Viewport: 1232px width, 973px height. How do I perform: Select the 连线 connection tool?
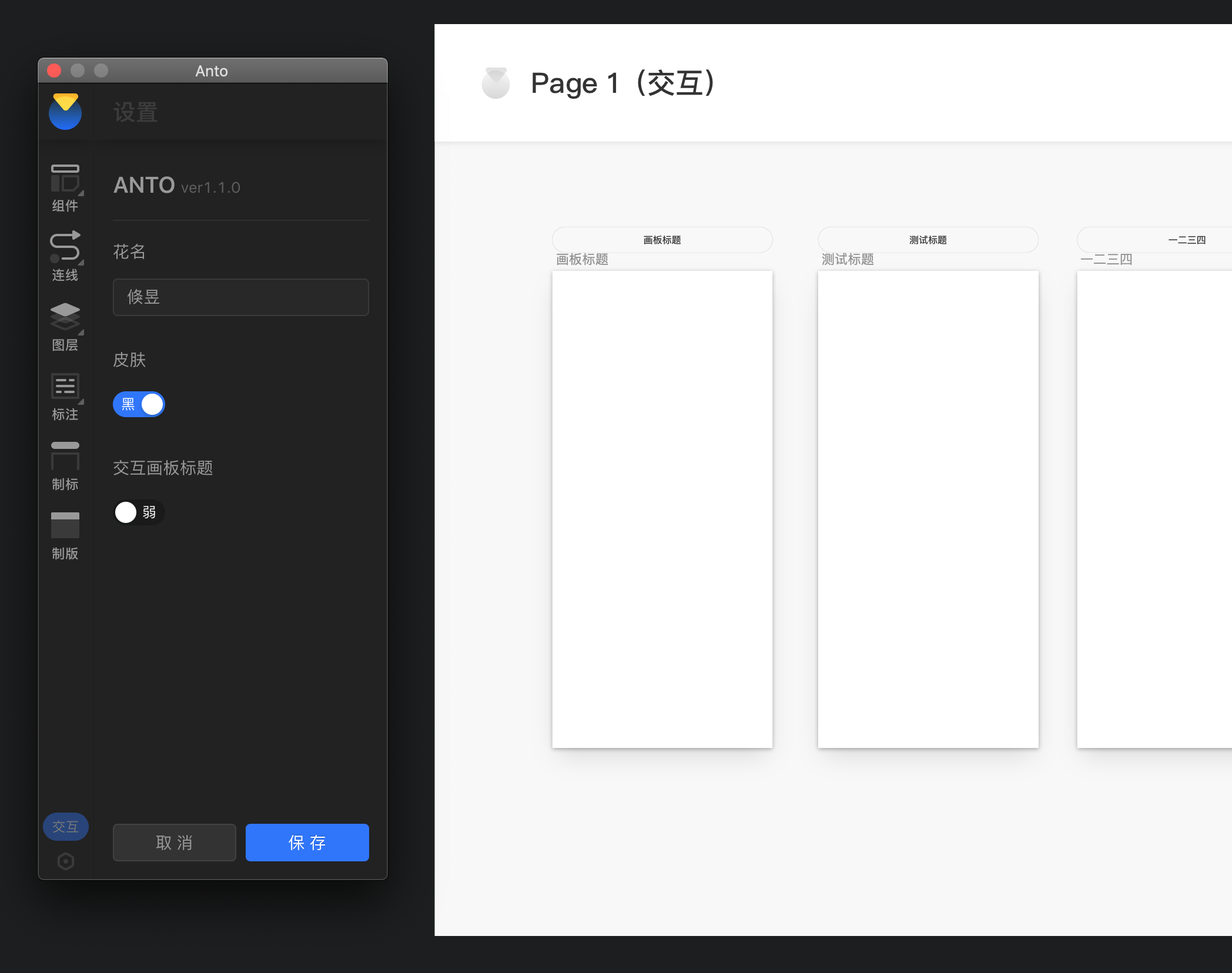coord(65,257)
